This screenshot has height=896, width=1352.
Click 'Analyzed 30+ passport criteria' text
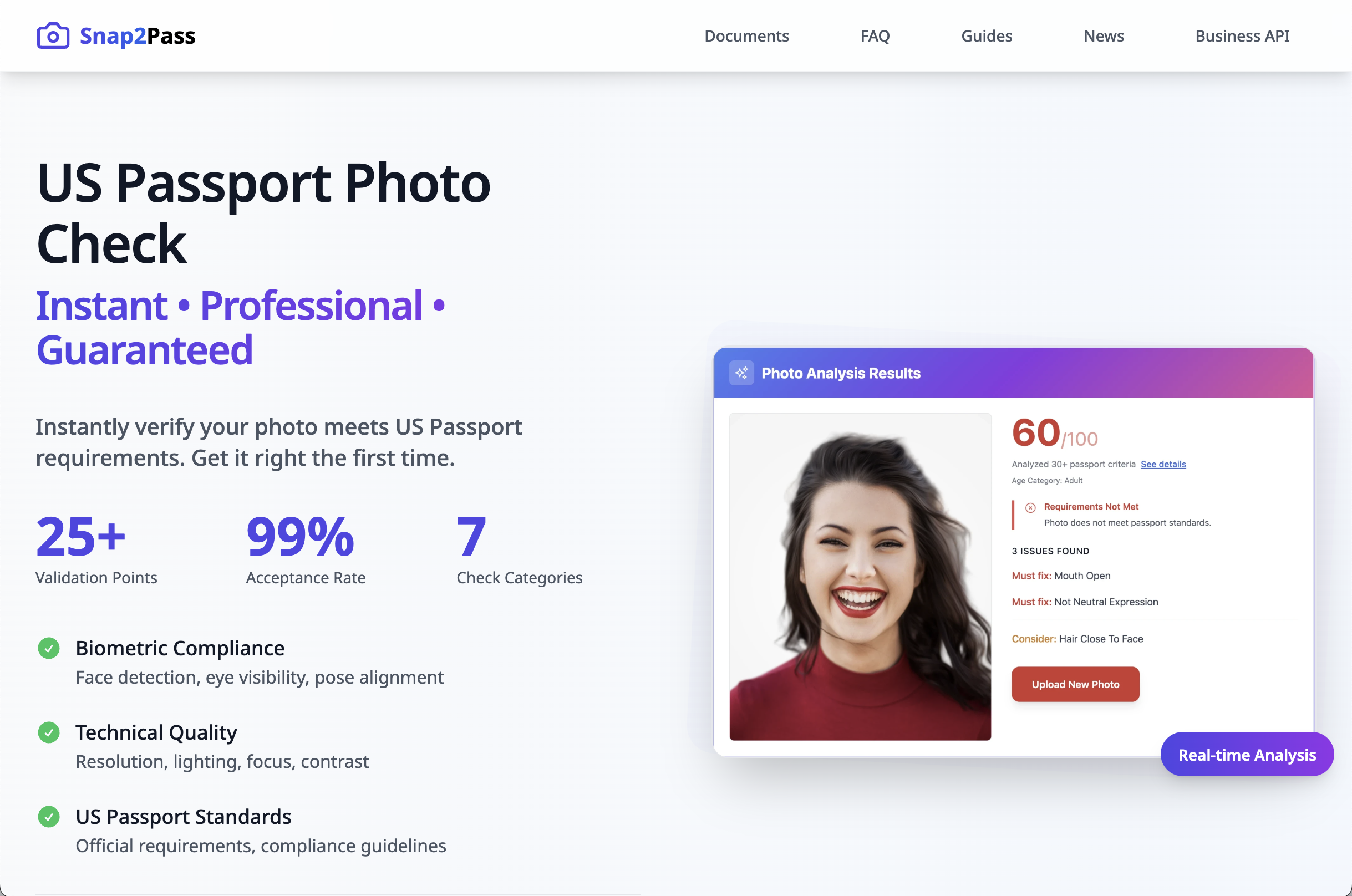click(x=1073, y=464)
